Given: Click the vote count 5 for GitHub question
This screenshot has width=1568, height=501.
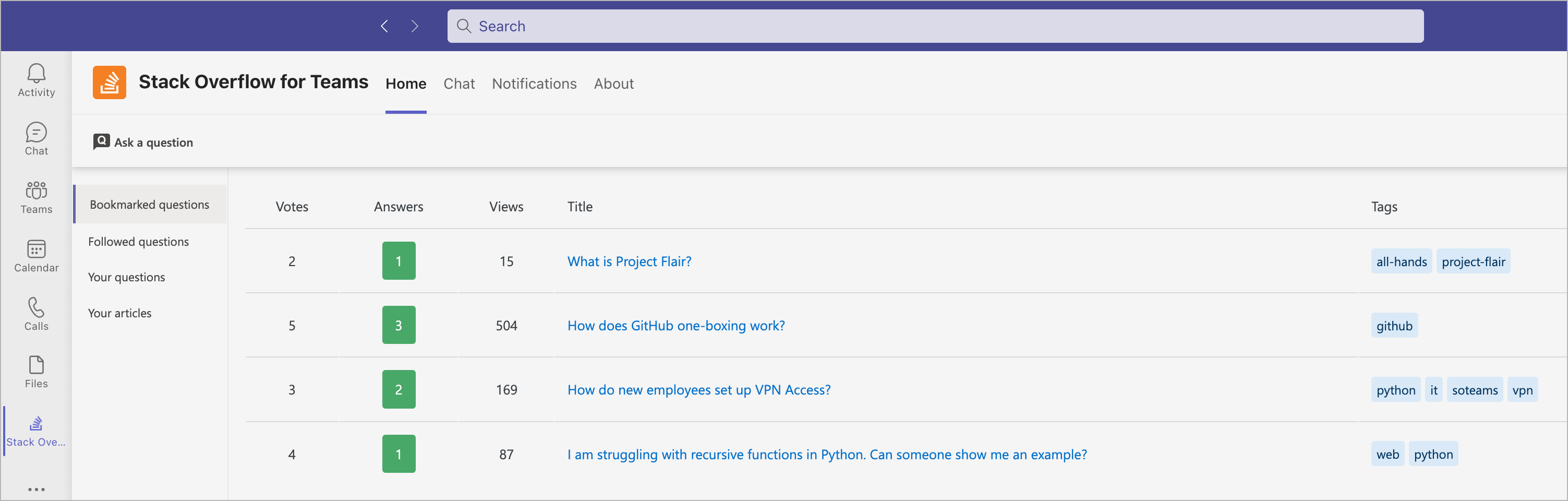Looking at the screenshot, I should (292, 326).
